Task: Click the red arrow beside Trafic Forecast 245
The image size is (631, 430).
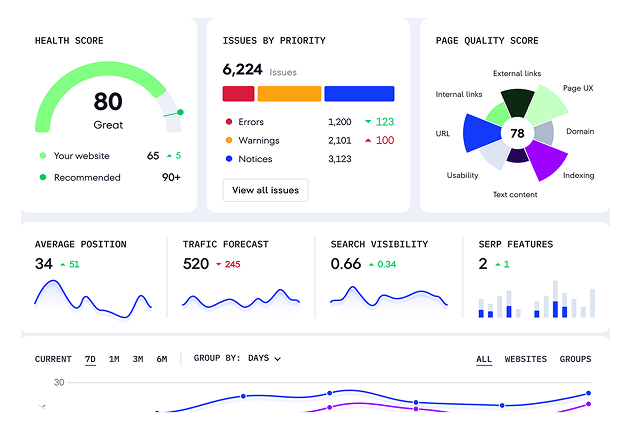Action: (x=217, y=265)
